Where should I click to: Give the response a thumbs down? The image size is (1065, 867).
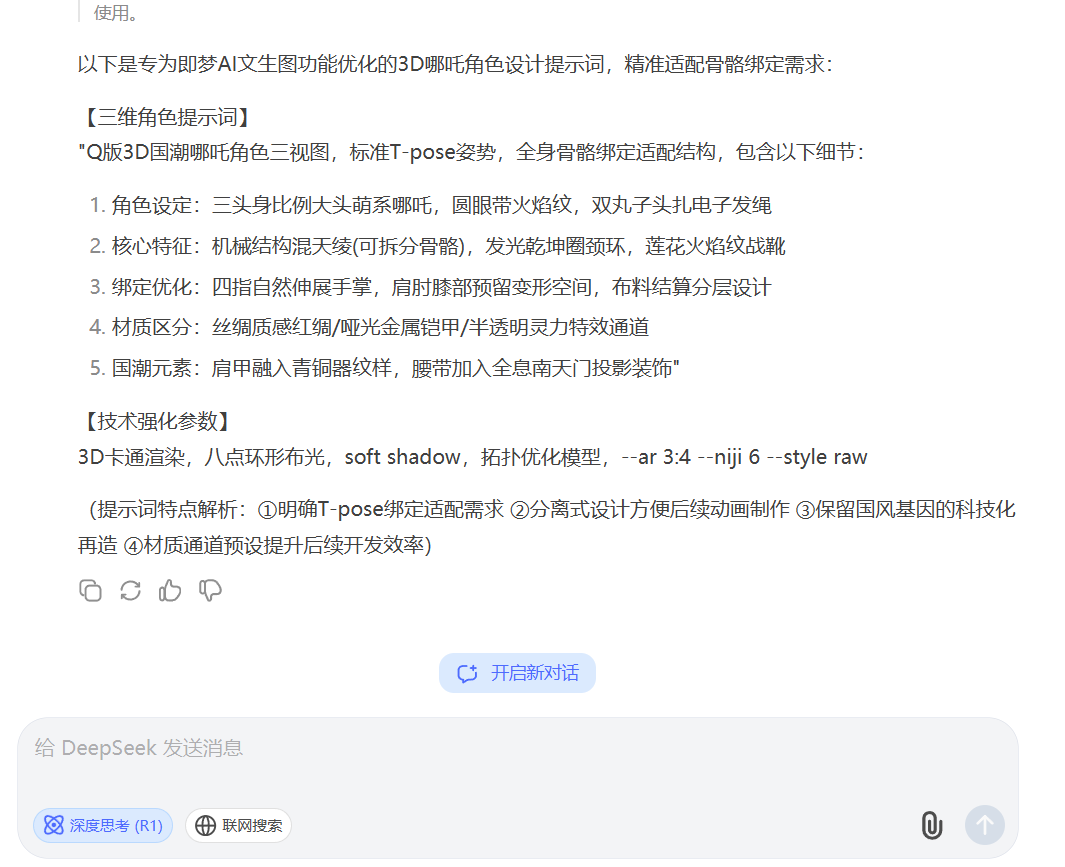210,590
